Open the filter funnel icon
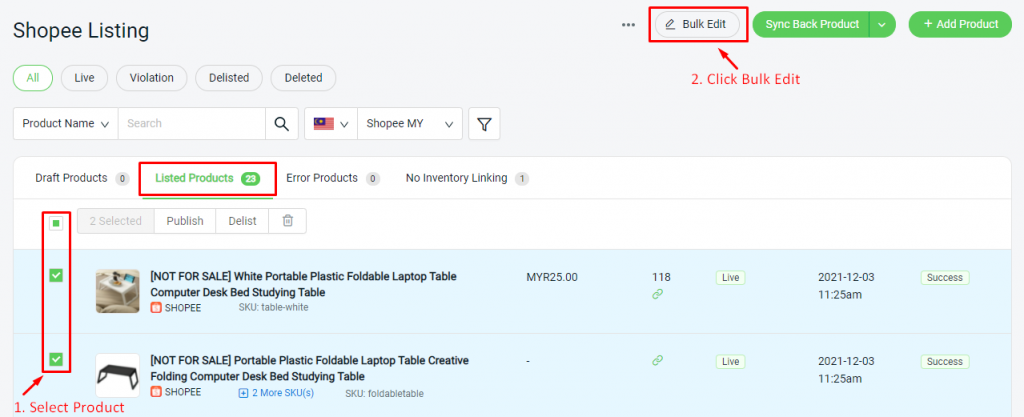This screenshot has height=417, width=1024. click(x=484, y=124)
